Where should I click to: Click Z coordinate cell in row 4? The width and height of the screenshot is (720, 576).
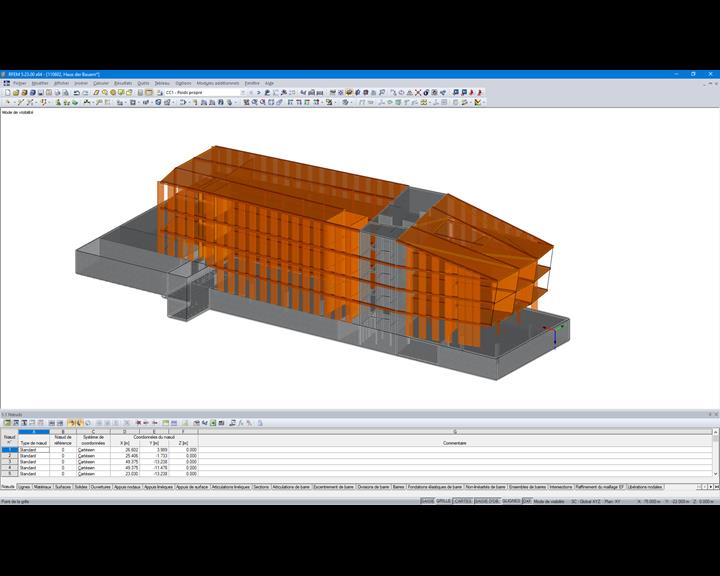pyautogui.click(x=183, y=467)
